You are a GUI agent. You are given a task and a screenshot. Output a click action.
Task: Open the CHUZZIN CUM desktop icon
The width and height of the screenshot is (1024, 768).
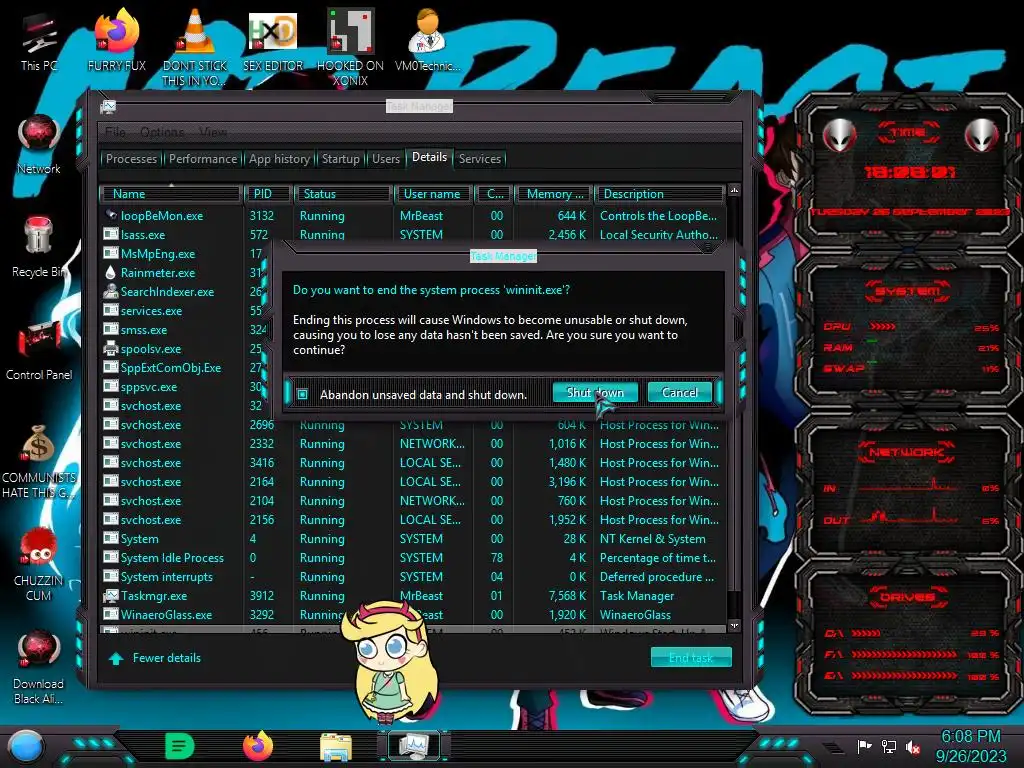click(39, 564)
